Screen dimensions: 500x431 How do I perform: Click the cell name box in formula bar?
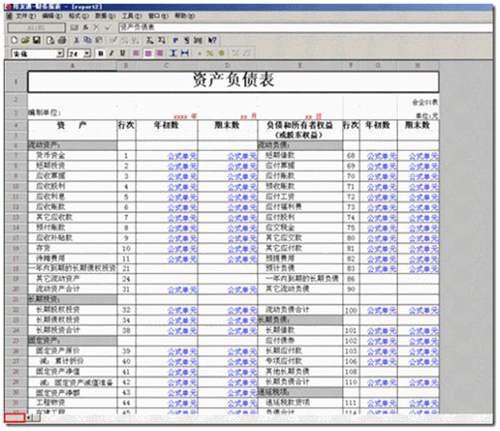[37, 28]
